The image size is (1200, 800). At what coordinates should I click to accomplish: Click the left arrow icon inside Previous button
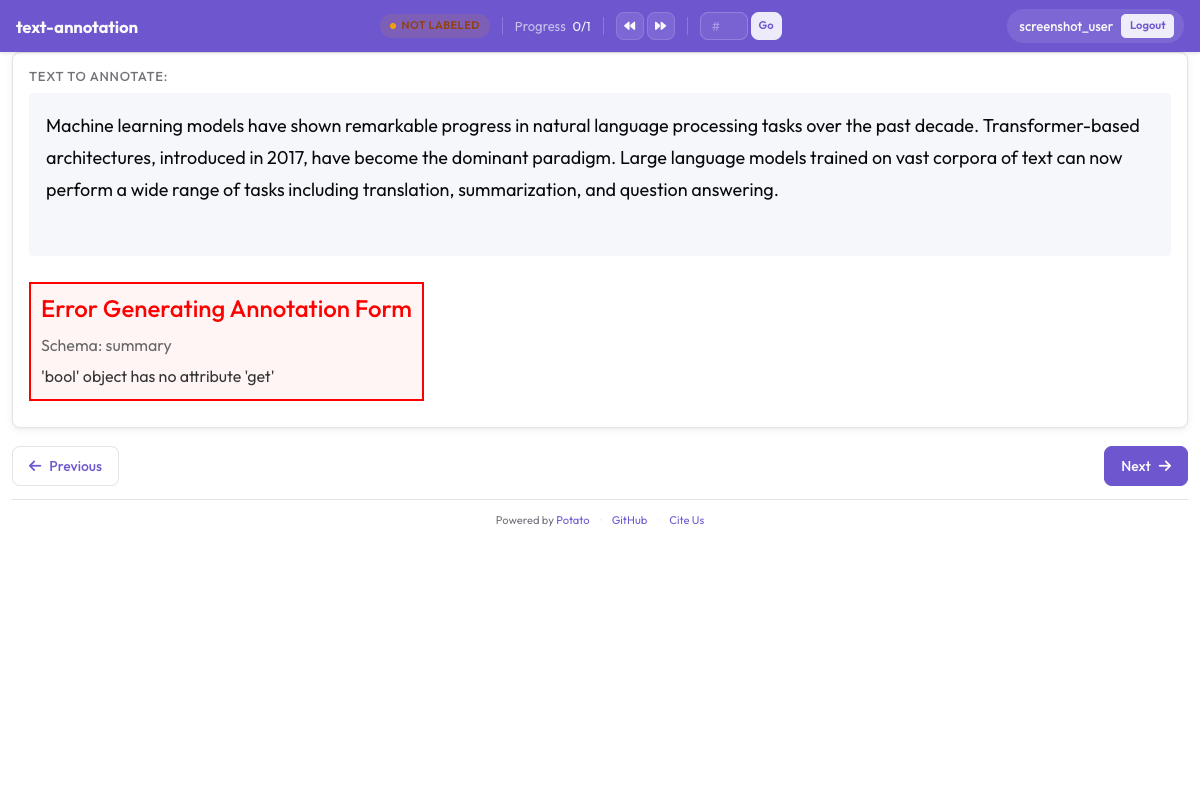pos(36,466)
